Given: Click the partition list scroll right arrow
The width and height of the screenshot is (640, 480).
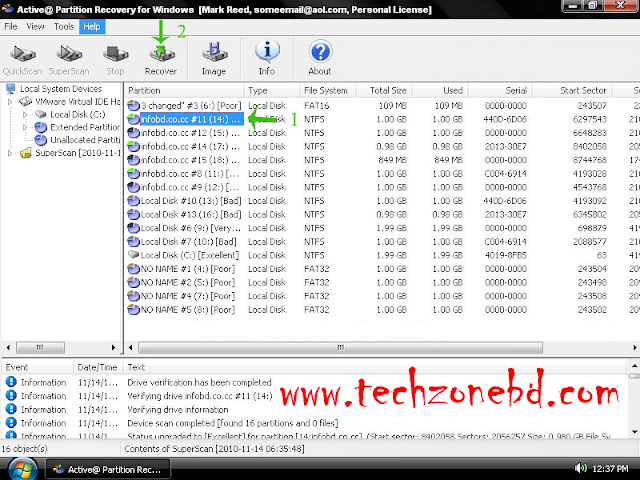Looking at the screenshot, I should click(635, 347).
